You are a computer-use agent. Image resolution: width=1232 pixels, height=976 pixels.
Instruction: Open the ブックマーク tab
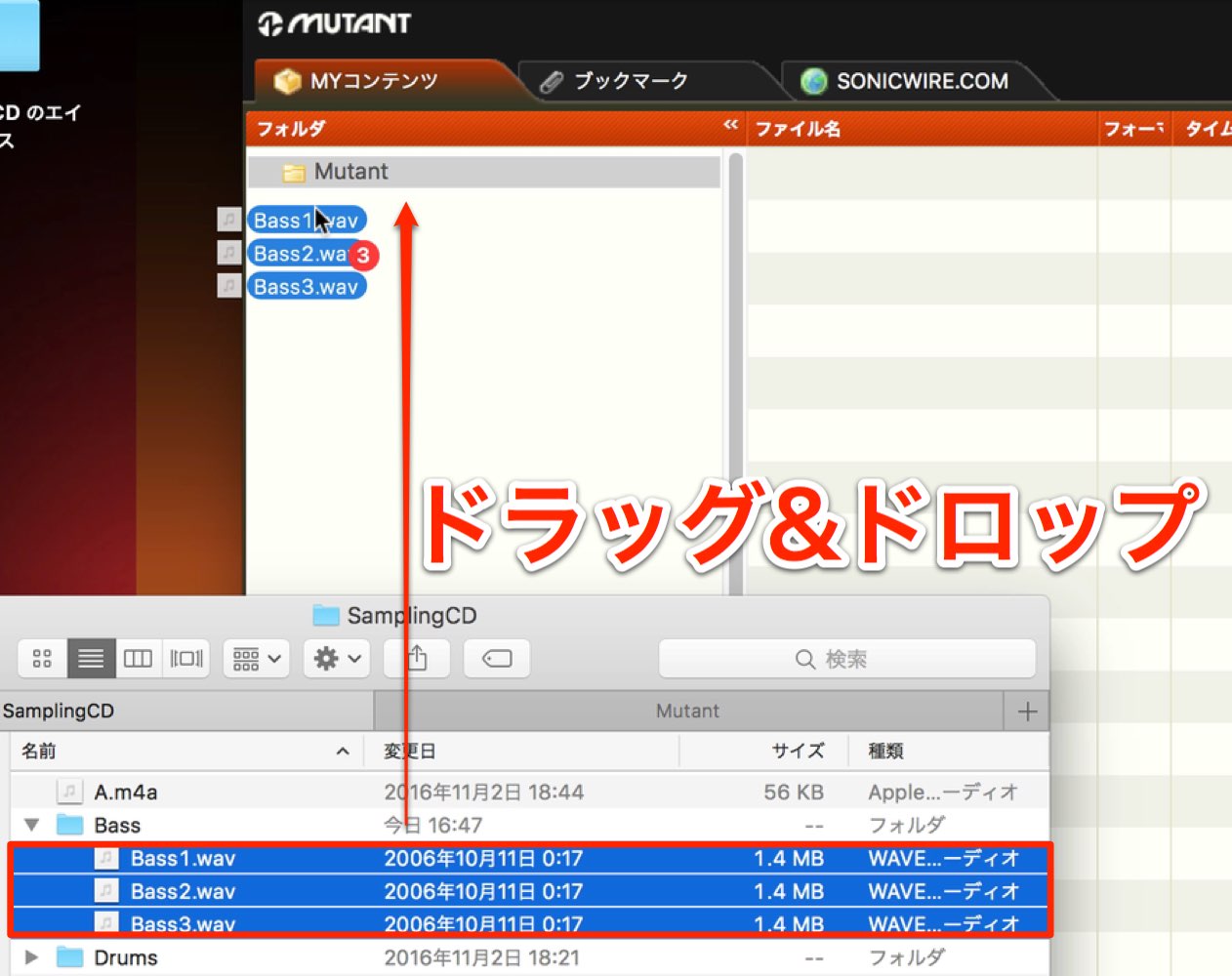coord(631,81)
